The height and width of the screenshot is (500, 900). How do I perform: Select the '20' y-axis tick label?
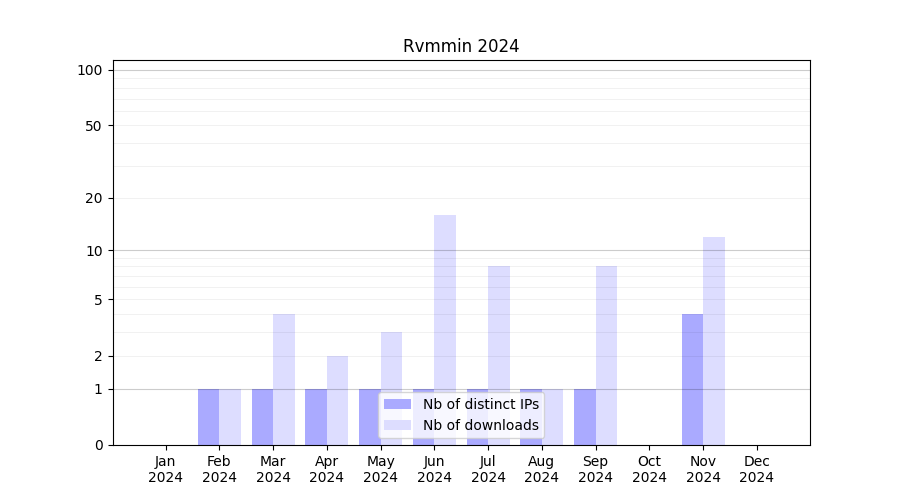point(94,198)
